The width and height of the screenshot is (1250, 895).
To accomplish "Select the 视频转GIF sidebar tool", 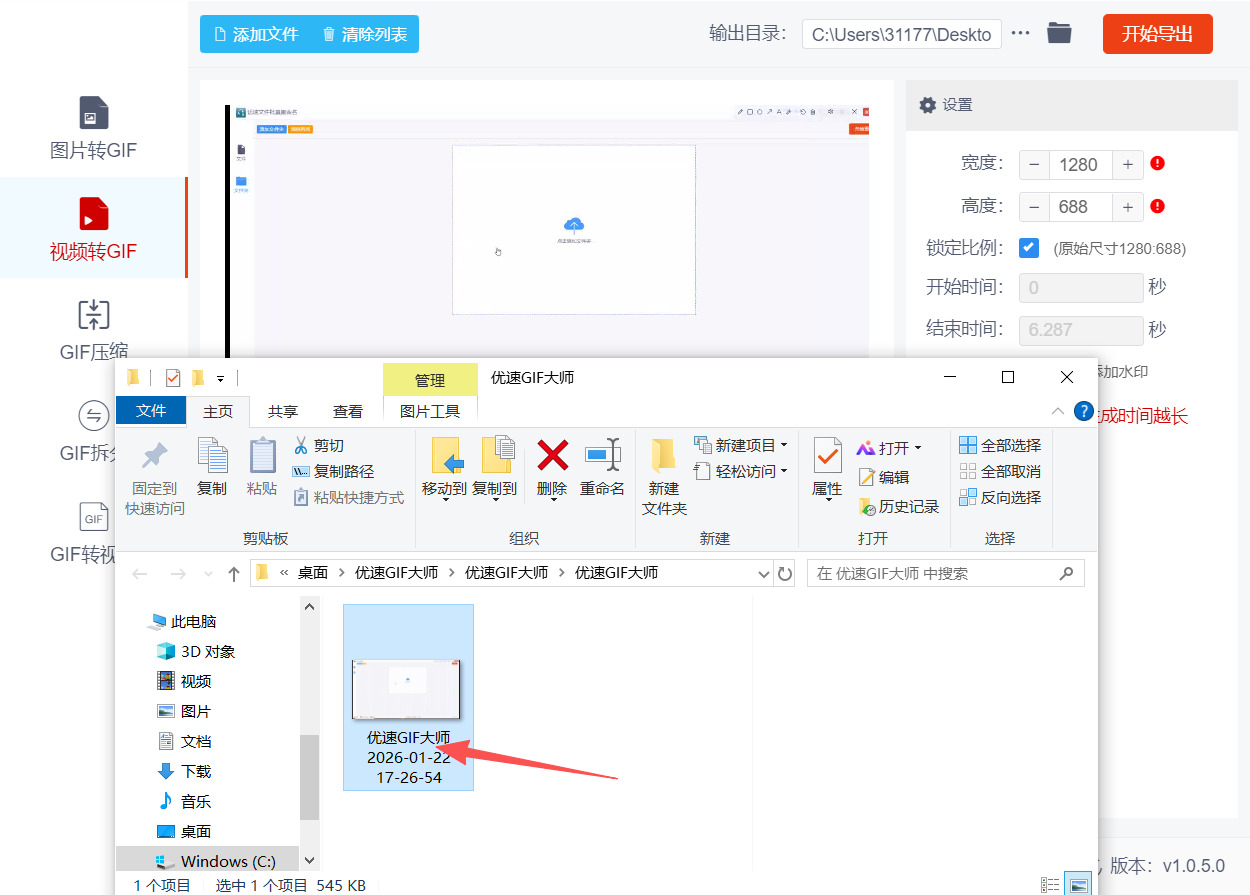I will pyautogui.click(x=93, y=228).
